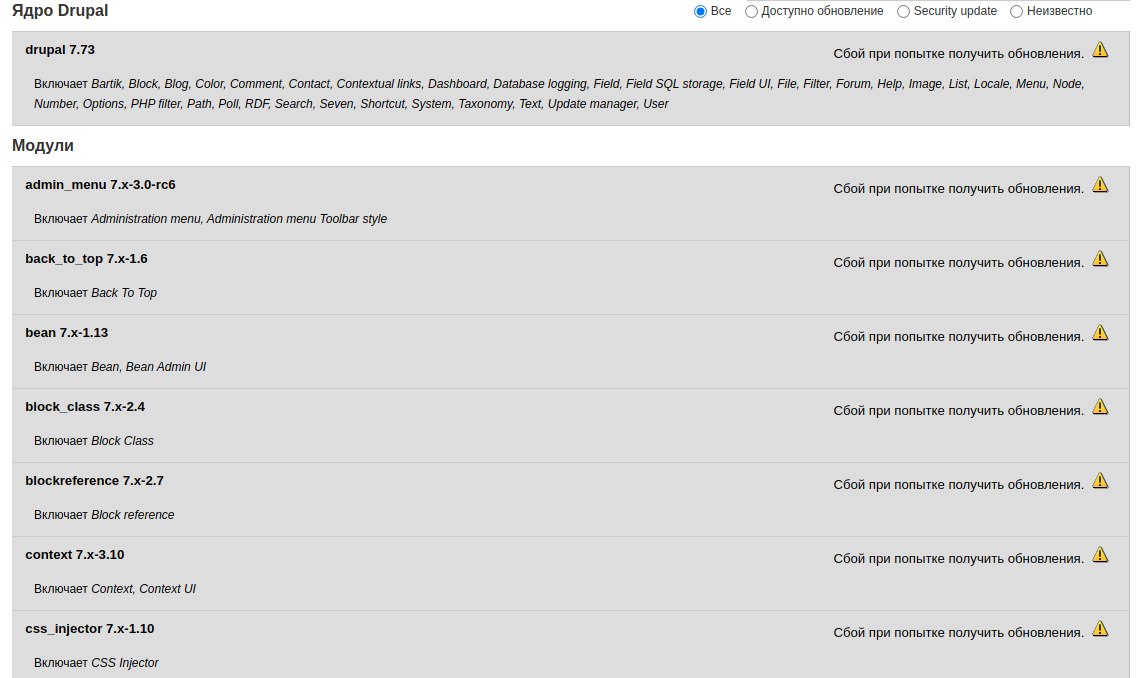Image resolution: width=1137 pixels, height=678 pixels.
Task: Click the "Back To Top" includes text
Action: (x=124, y=293)
